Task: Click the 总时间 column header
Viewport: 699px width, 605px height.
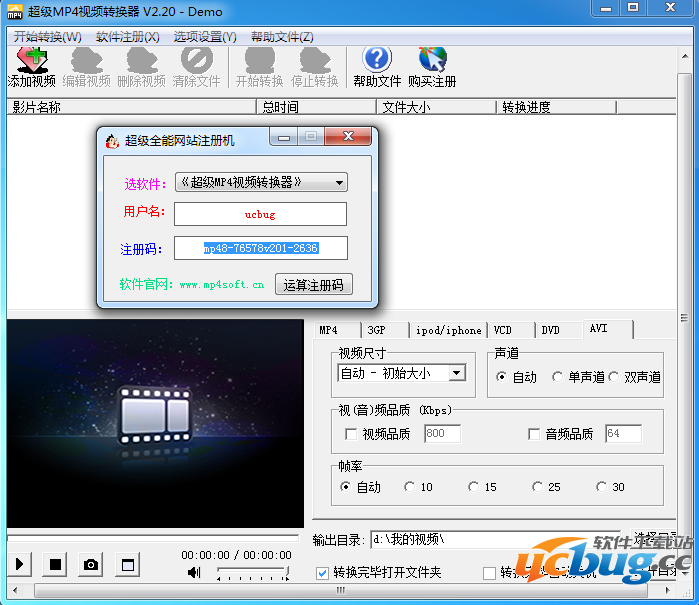Action: pos(317,107)
